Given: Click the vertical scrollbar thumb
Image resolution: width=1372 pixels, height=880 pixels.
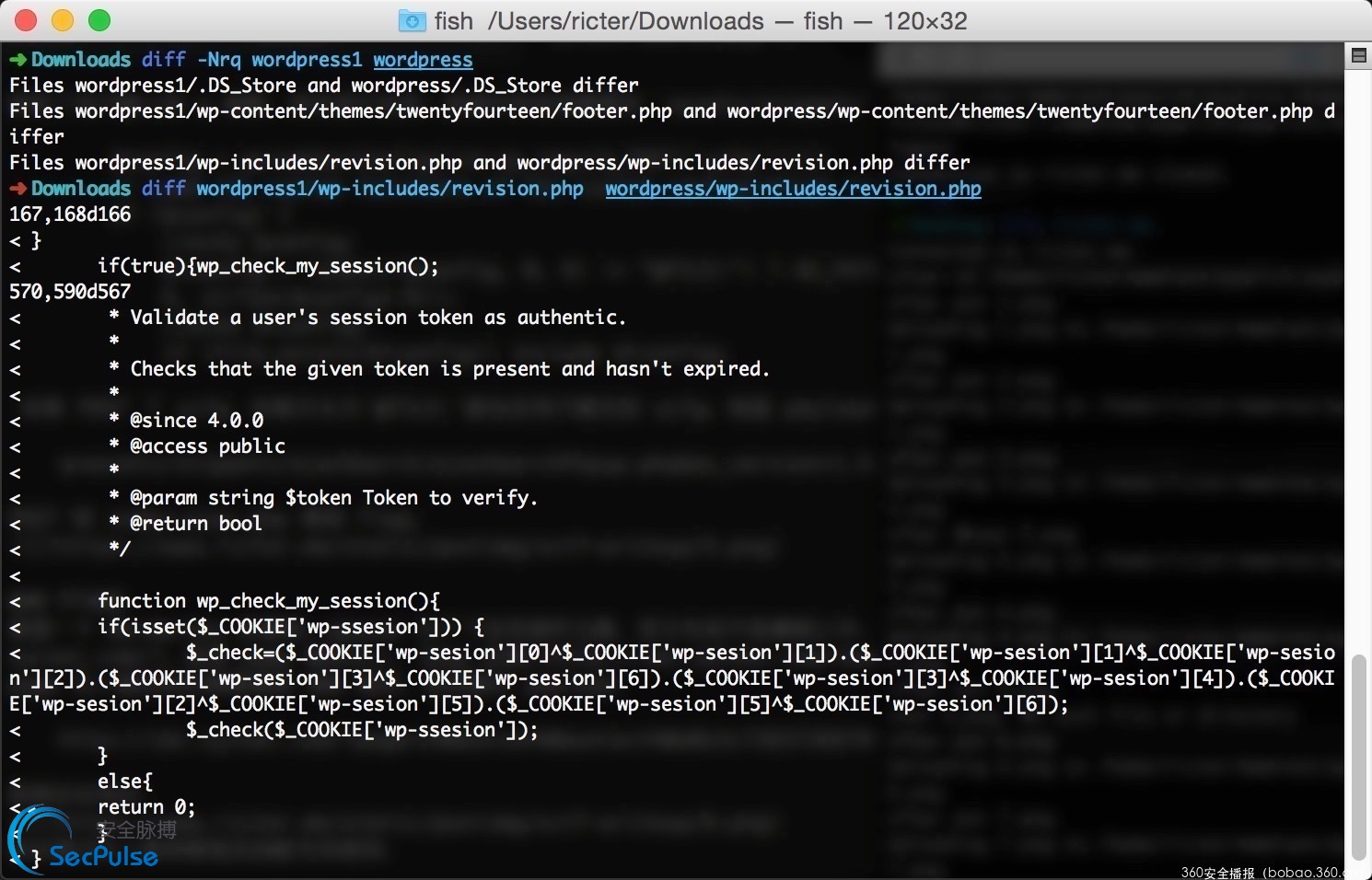Looking at the screenshot, I should 1358,756.
